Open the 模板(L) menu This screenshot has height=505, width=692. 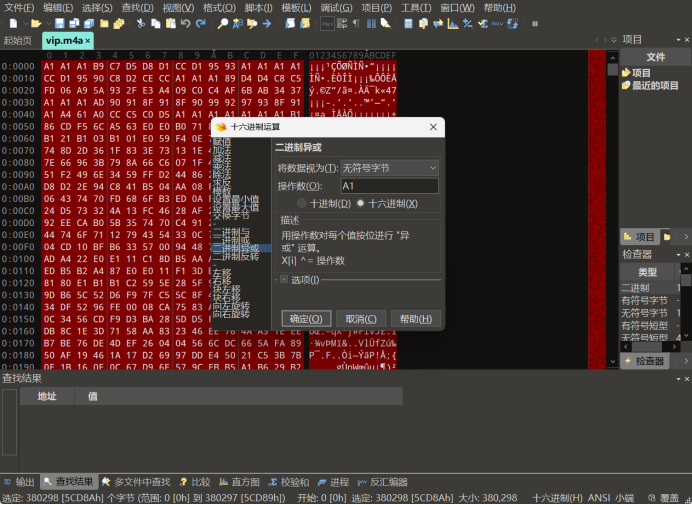click(297, 8)
